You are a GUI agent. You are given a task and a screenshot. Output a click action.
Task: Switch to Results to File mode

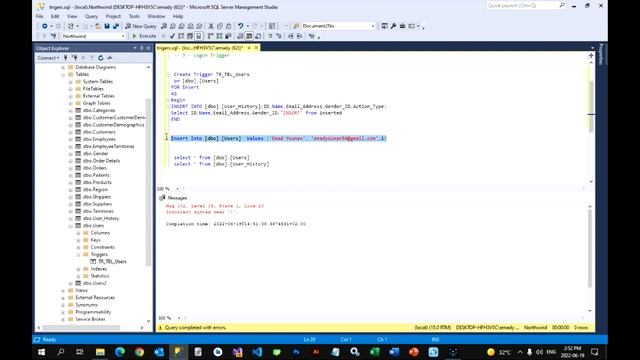258,36
